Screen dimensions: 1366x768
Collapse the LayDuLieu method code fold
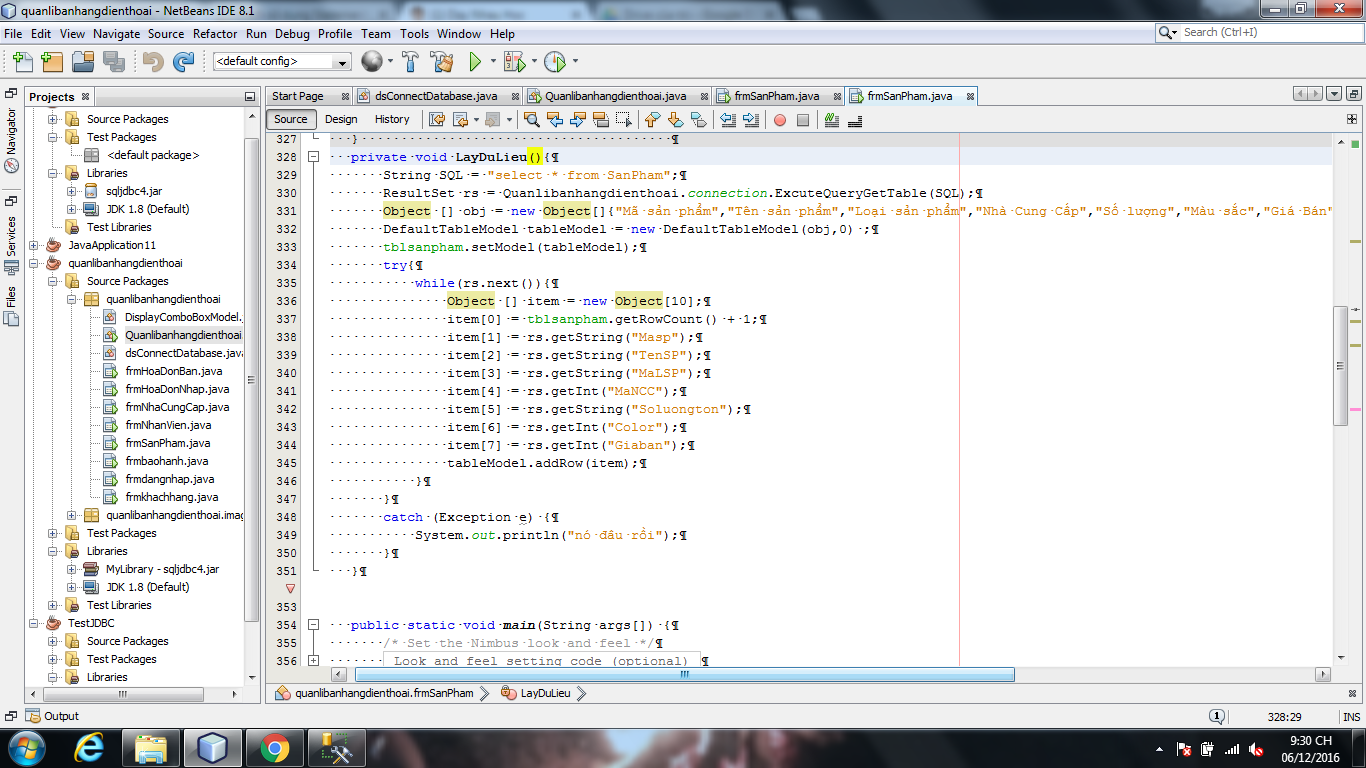click(313, 157)
